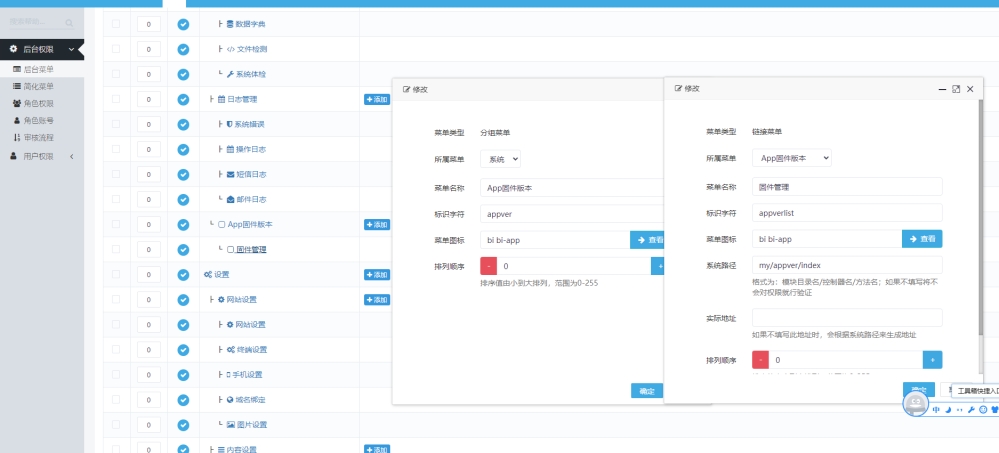Click the open-envelope icon beside 邮件日志

(231, 199)
